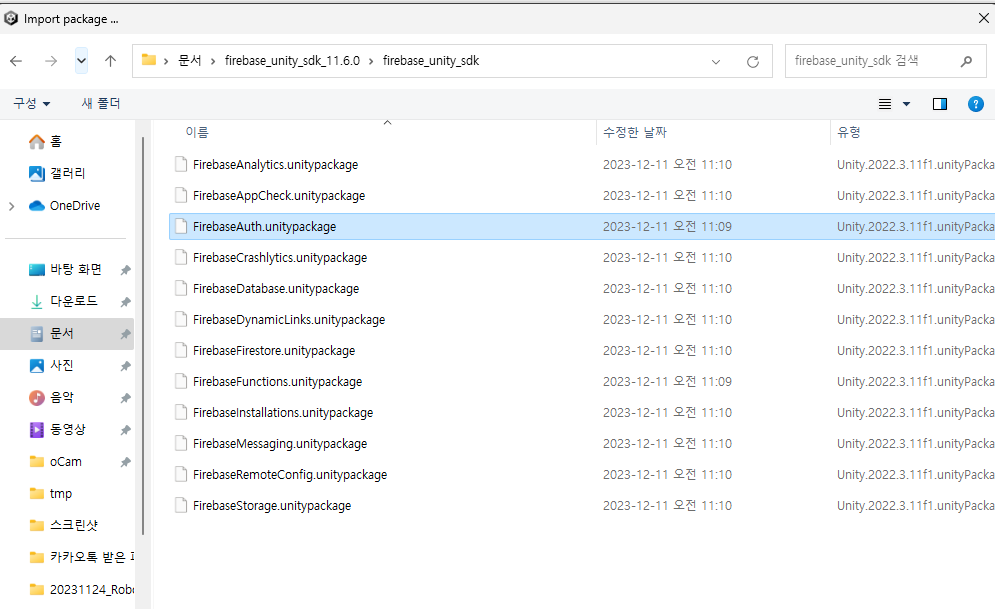Click firebase_unity_sdk breadcrumb segment
Screen dimensions: 995x609
coord(431,61)
